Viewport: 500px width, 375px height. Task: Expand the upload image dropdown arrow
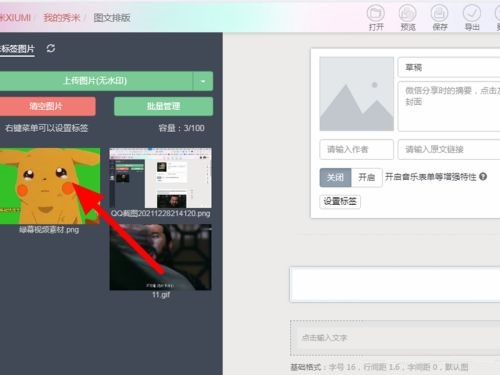tap(203, 81)
